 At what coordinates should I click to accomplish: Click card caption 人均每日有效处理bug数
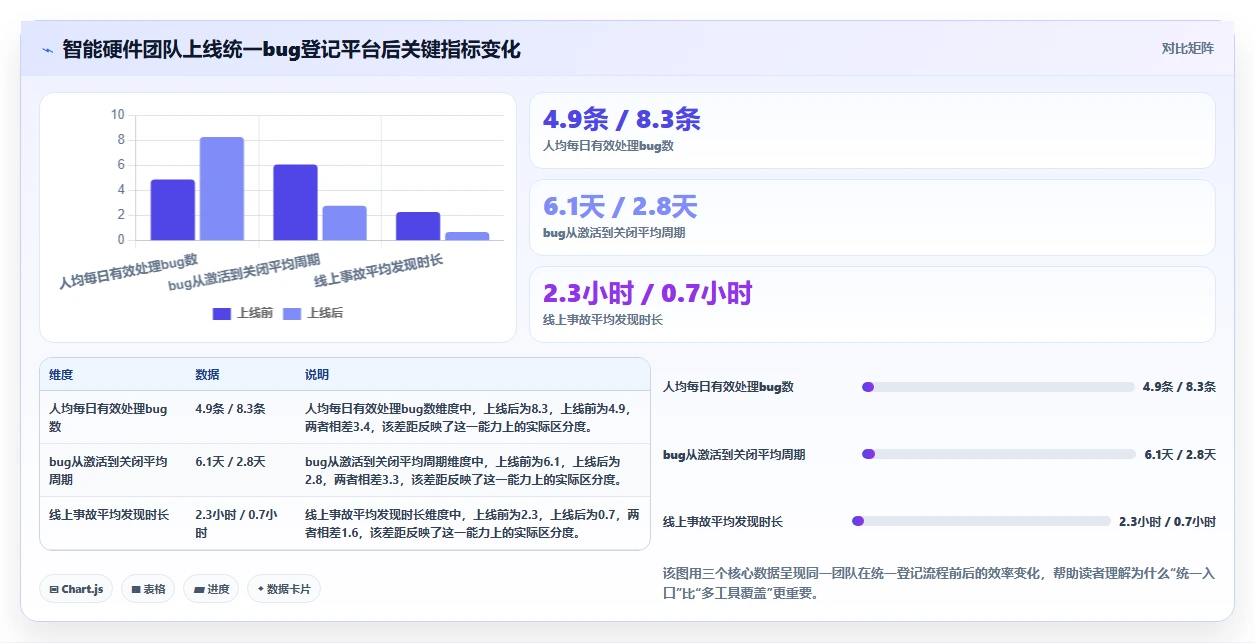(608, 146)
